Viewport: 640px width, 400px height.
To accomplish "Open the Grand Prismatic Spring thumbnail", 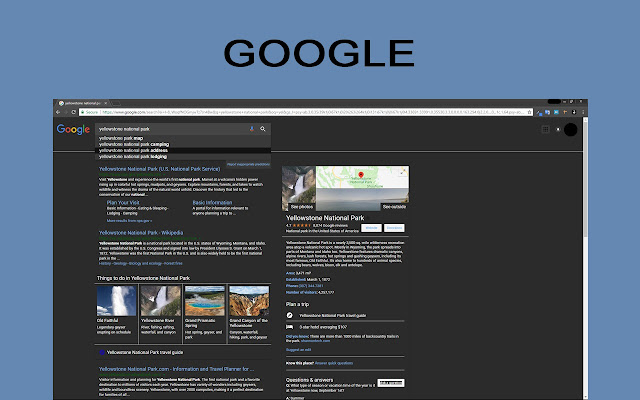I will 204,301.
